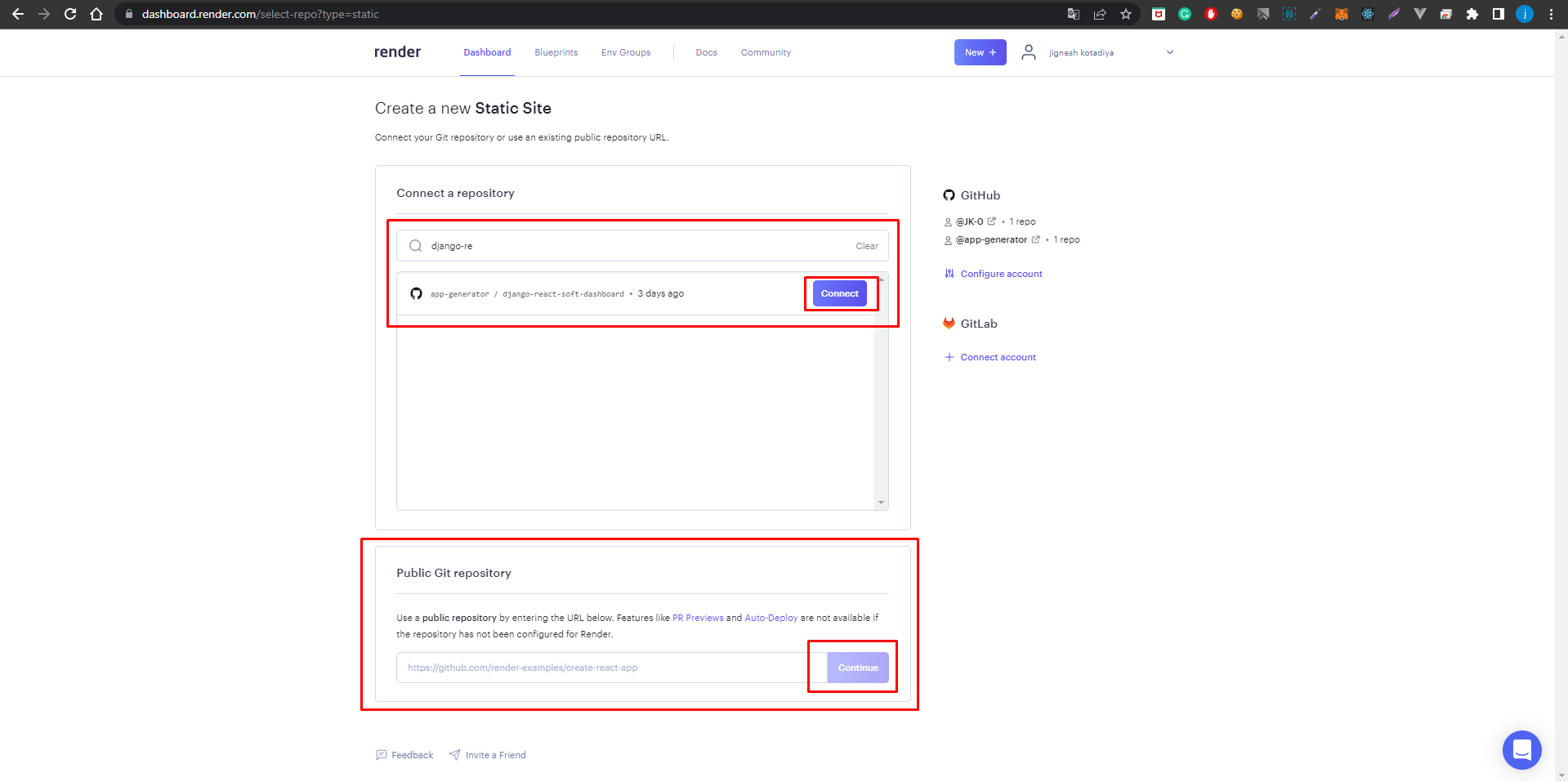This screenshot has width=1568, height=782.
Task: Open React Developer Tools extension
Action: (1368, 14)
